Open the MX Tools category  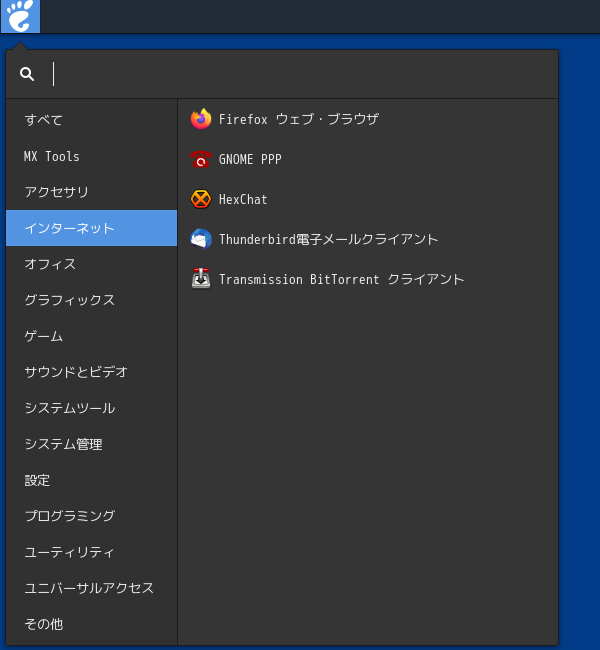pyautogui.click(x=92, y=156)
